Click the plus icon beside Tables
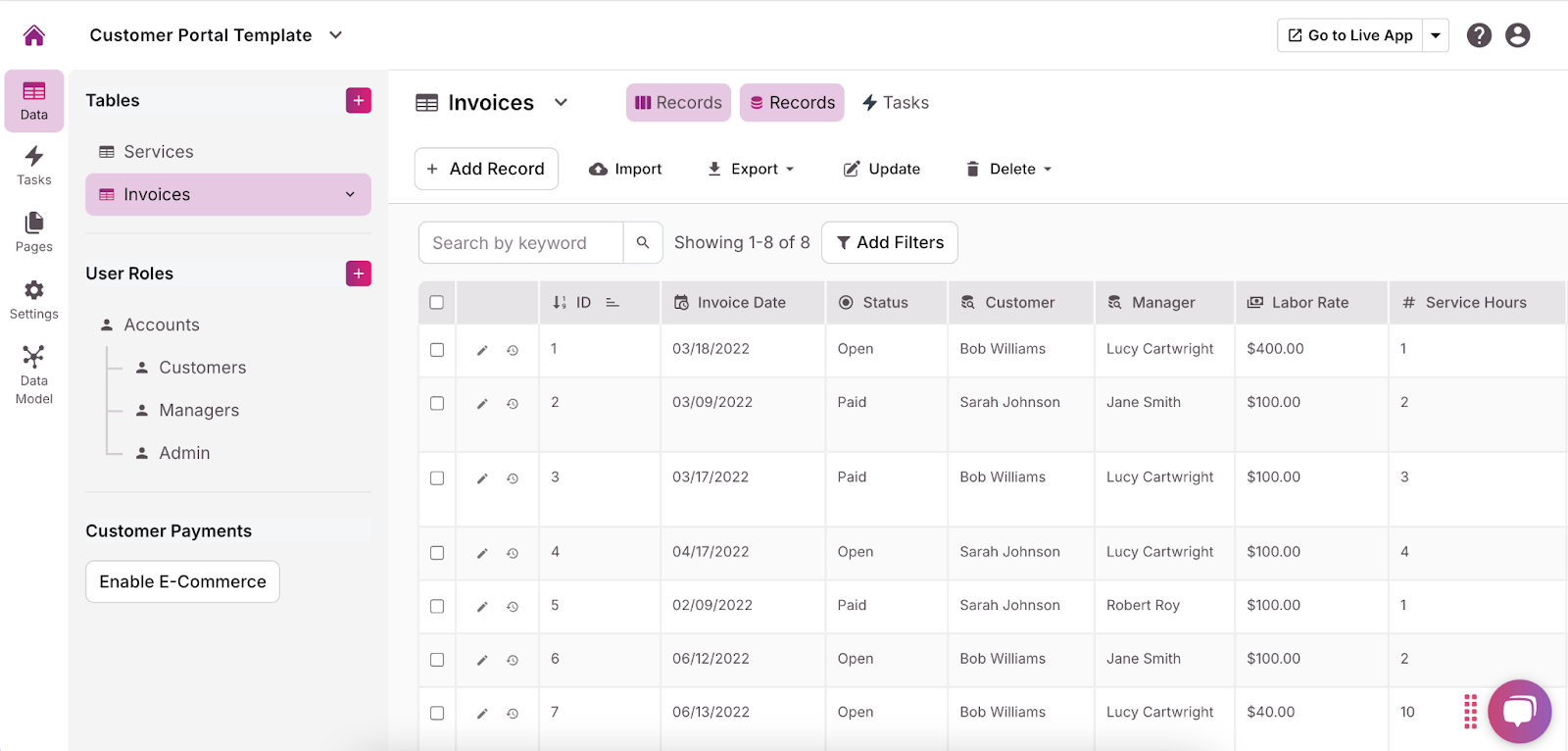Viewport: 1568px width, 751px height. click(x=359, y=101)
